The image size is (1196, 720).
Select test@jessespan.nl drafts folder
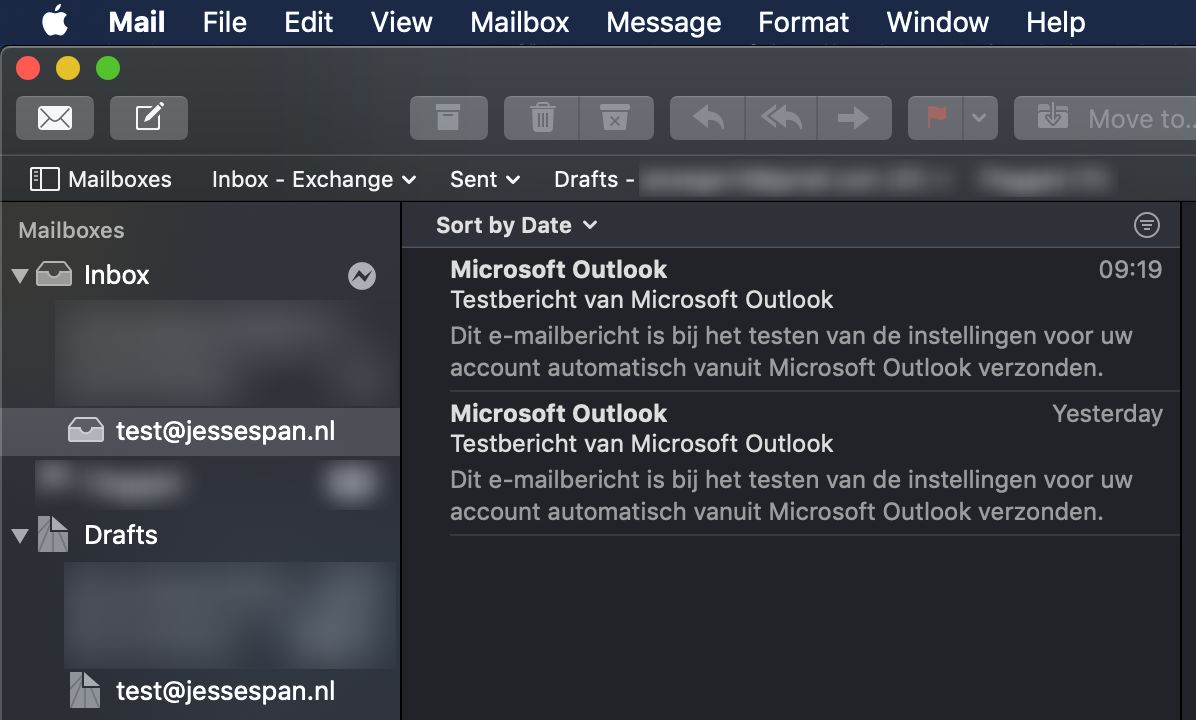(201, 691)
